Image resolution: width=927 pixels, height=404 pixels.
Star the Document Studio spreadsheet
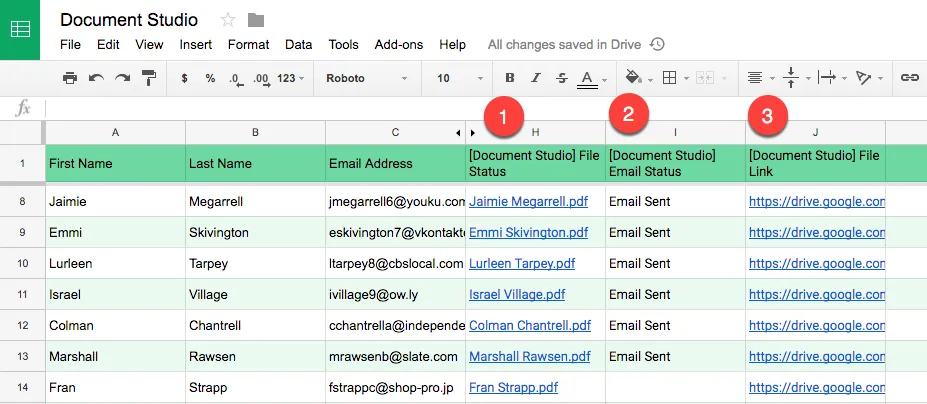pyautogui.click(x=228, y=20)
